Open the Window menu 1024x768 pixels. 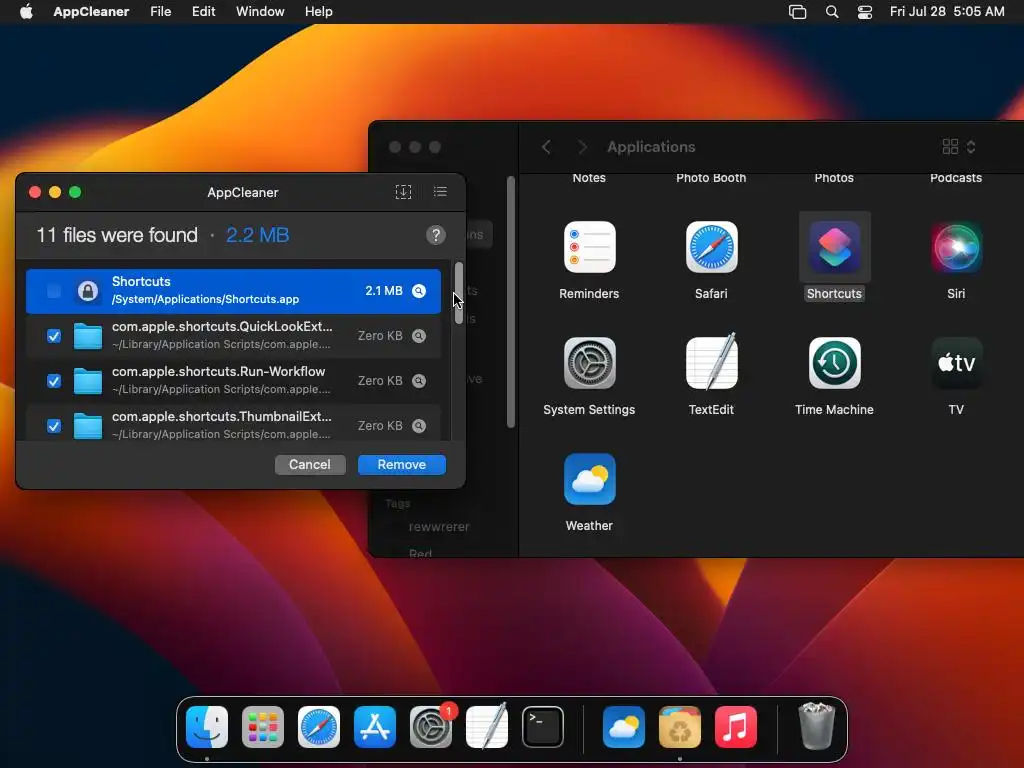260,11
